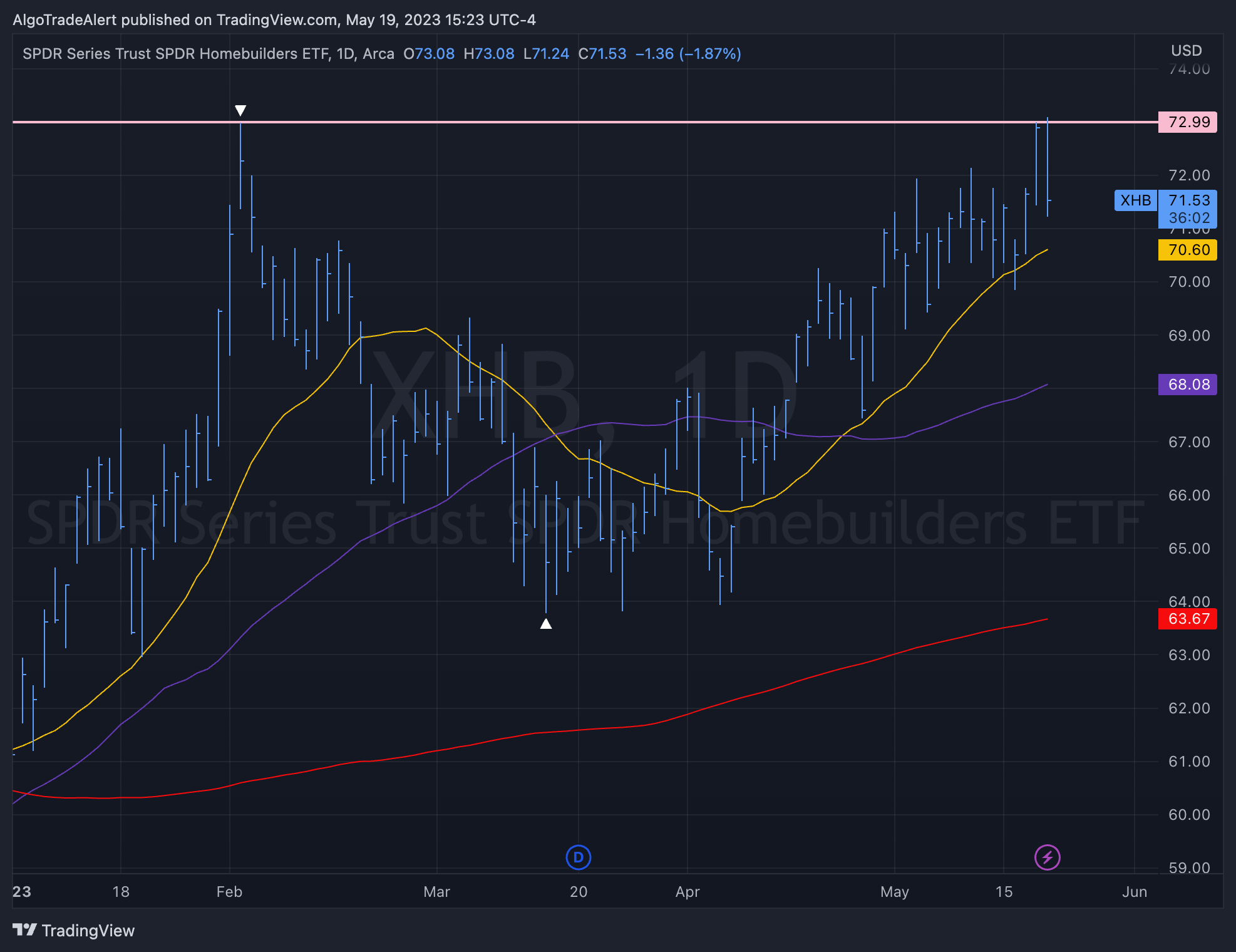
Task: Click the AlgoTradeAlert published header text
Action: (x=274, y=20)
